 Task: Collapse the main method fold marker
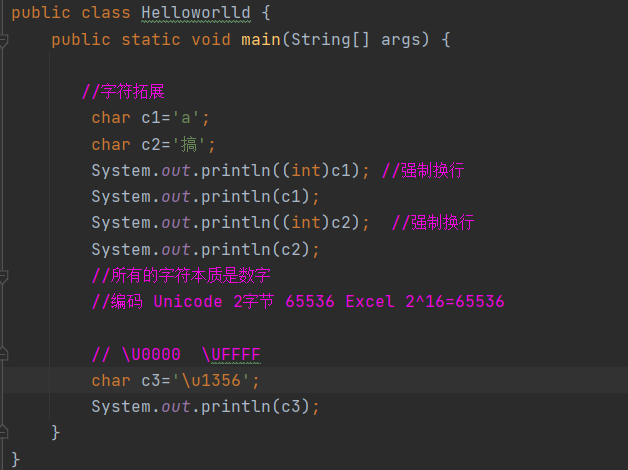(5, 41)
